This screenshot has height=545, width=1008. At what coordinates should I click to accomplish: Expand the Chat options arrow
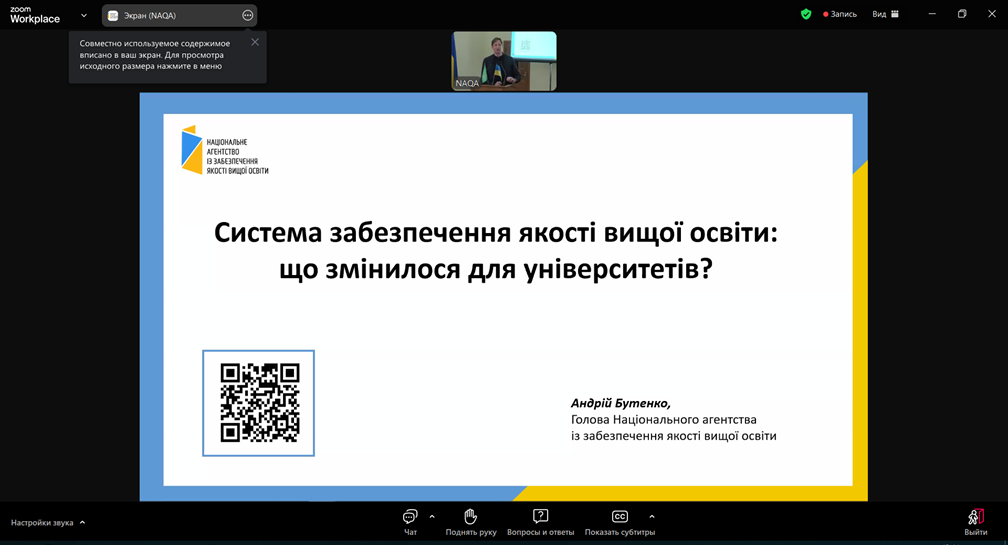click(x=432, y=517)
